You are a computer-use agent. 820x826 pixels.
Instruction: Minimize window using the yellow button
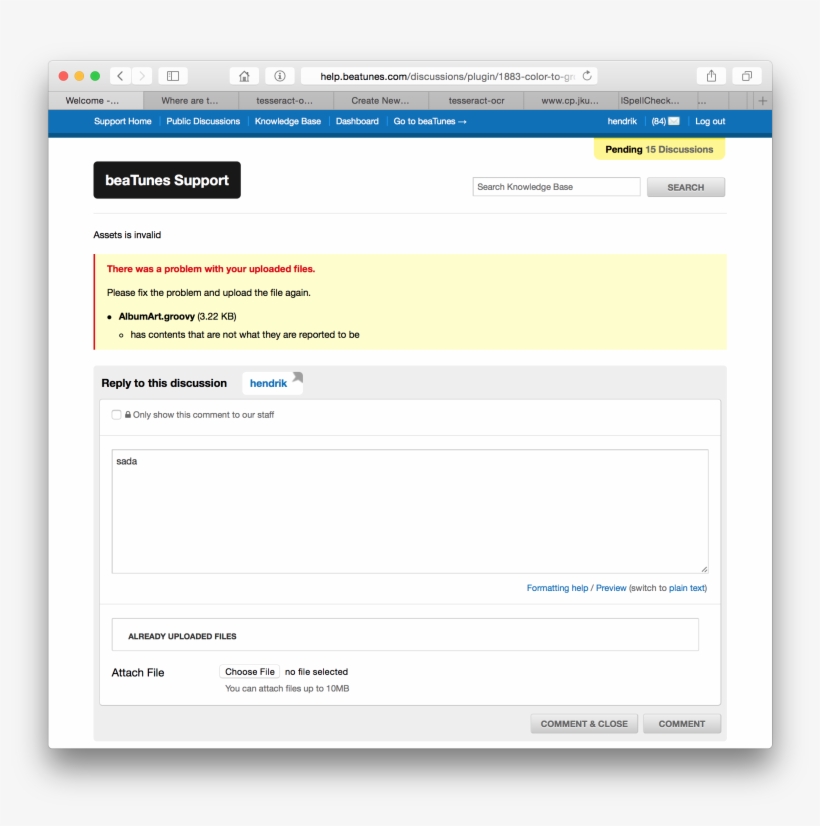click(x=79, y=76)
